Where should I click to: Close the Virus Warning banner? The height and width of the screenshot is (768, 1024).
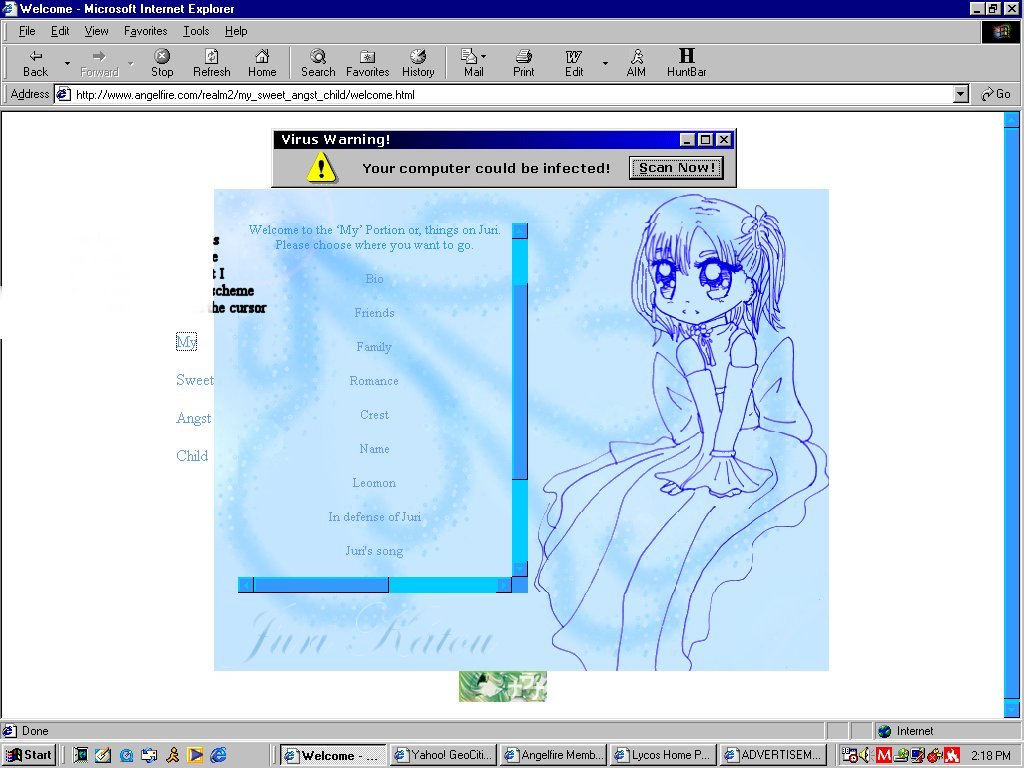point(724,139)
